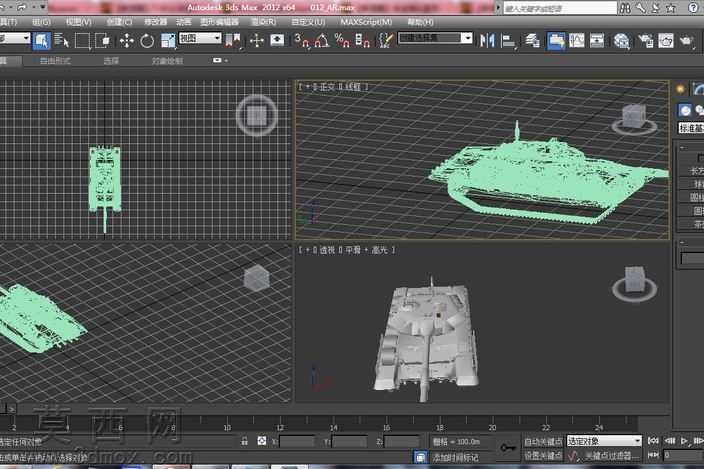Toggle the Angle Snap button

click(321, 41)
